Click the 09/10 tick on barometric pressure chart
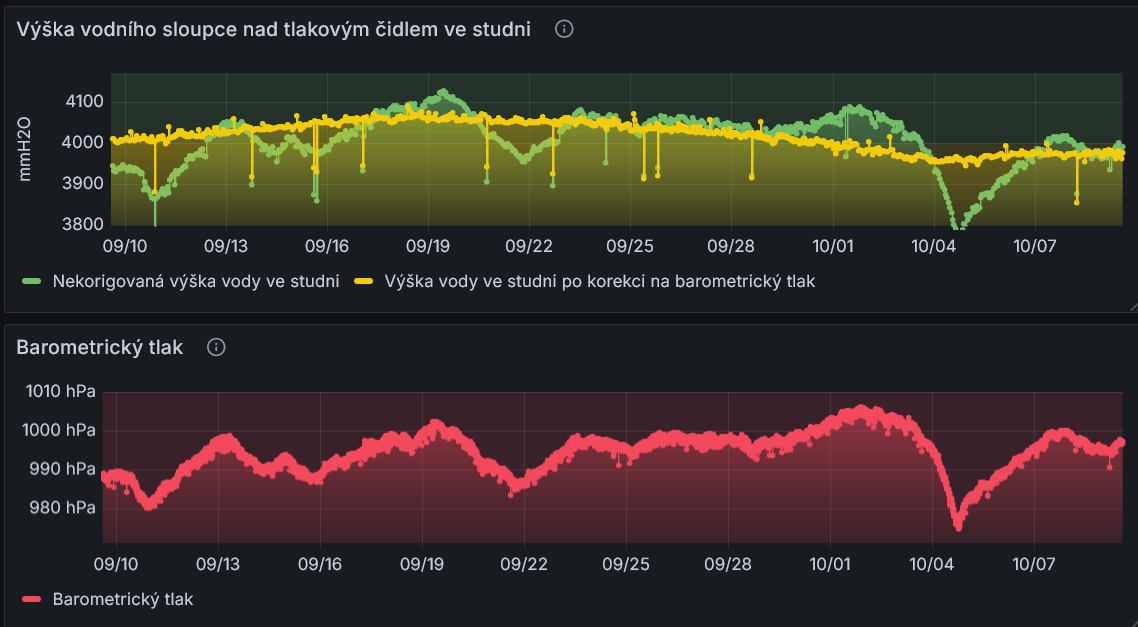This screenshot has width=1138, height=627. pyautogui.click(x=117, y=564)
